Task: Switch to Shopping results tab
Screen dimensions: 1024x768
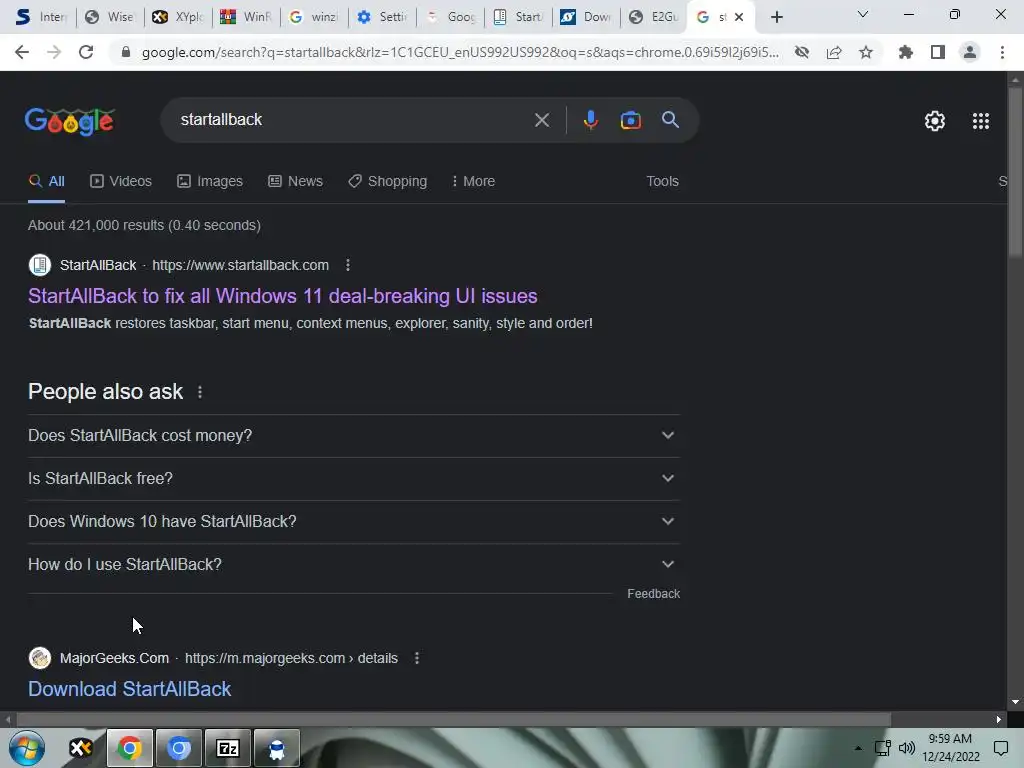Action: (x=387, y=182)
